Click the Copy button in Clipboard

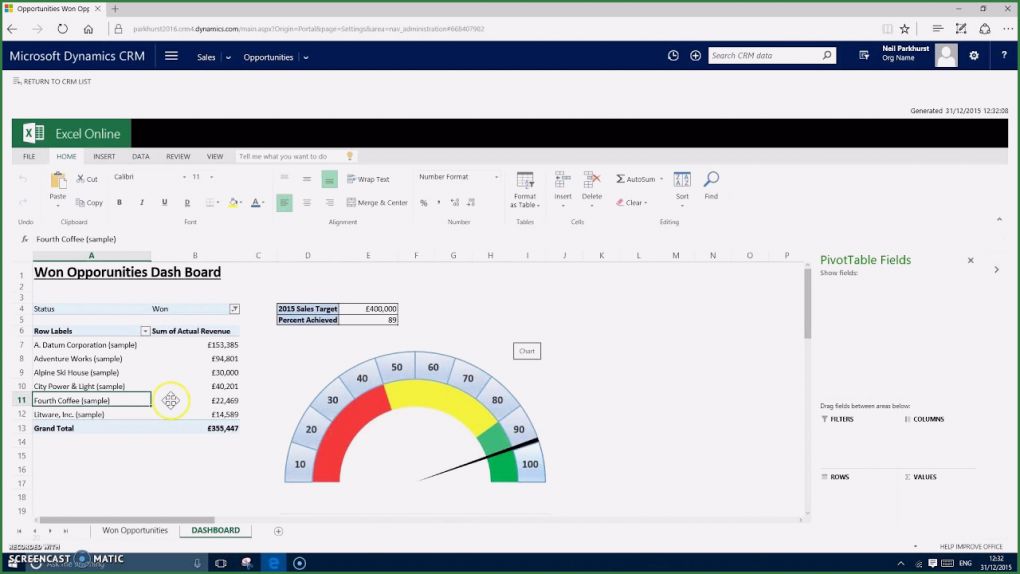point(89,202)
